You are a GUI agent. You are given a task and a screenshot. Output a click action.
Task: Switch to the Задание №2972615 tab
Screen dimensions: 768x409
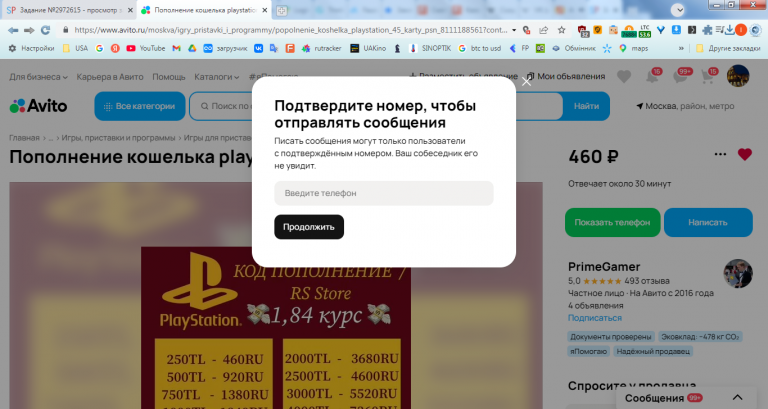[69, 10]
